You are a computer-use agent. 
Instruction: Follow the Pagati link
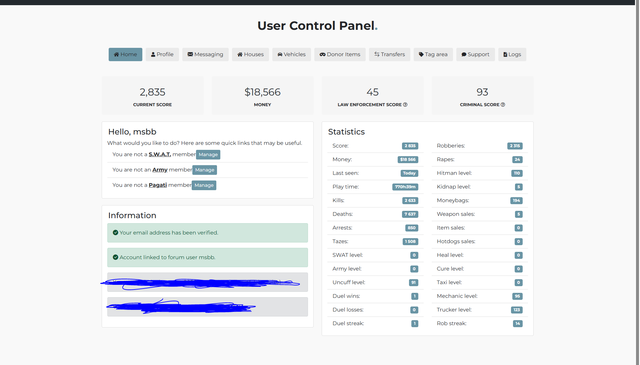(x=158, y=185)
